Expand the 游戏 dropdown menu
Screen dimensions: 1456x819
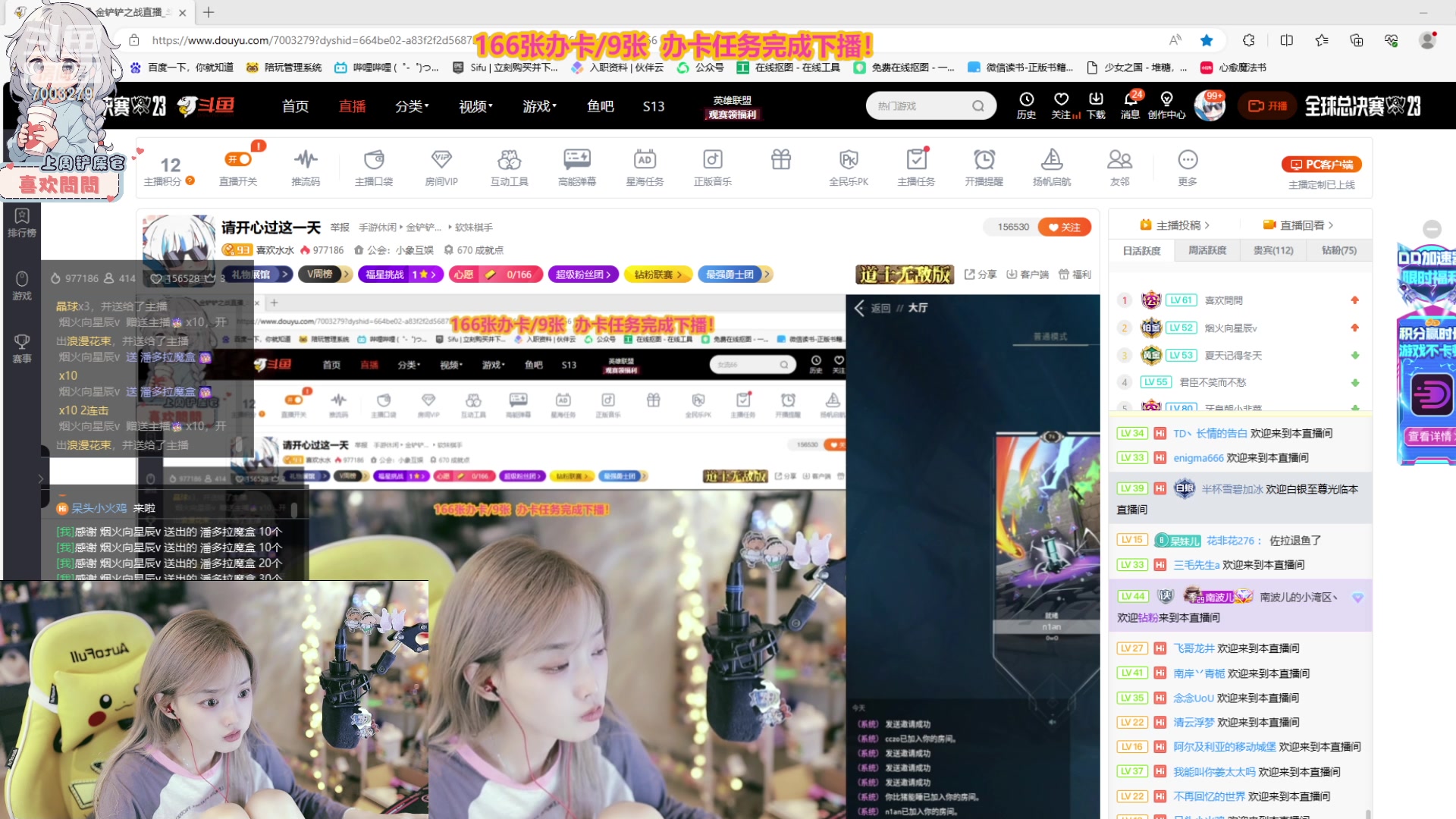tap(539, 106)
